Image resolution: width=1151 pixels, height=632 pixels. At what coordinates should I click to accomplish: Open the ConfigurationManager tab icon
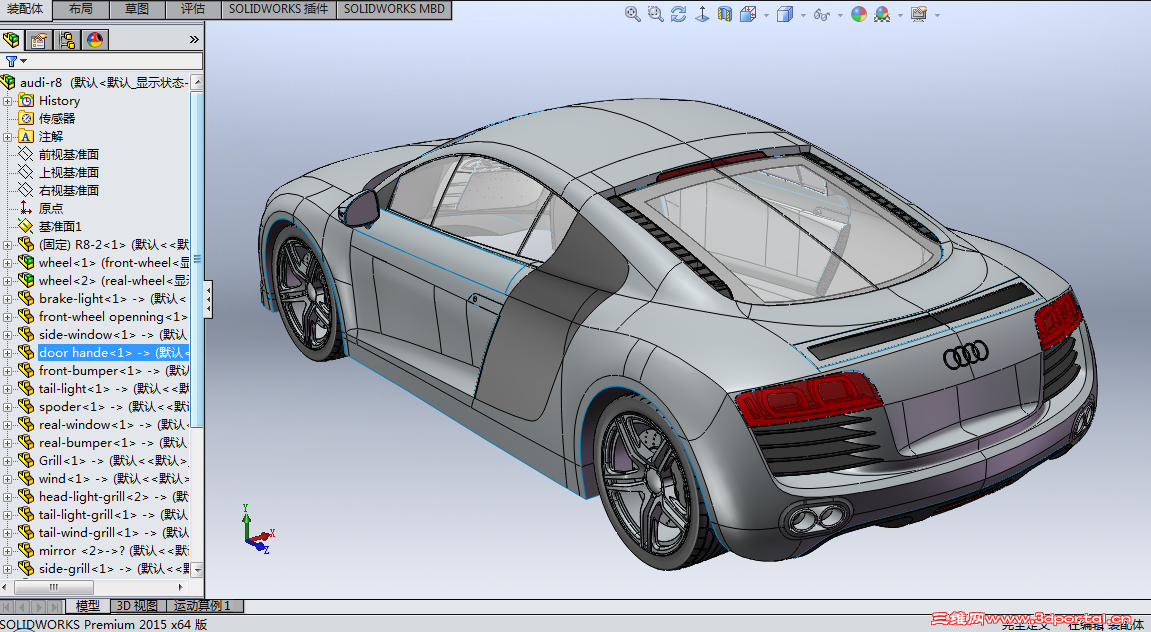point(67,39)
